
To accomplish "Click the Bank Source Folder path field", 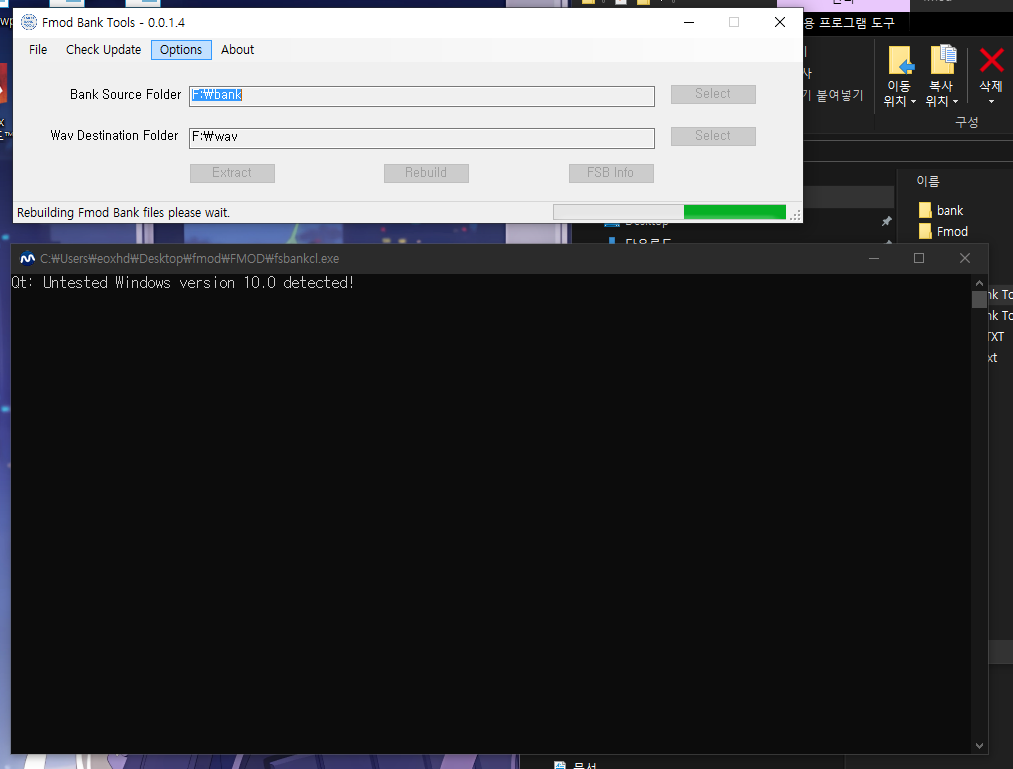I will click(x=422, y=96).
